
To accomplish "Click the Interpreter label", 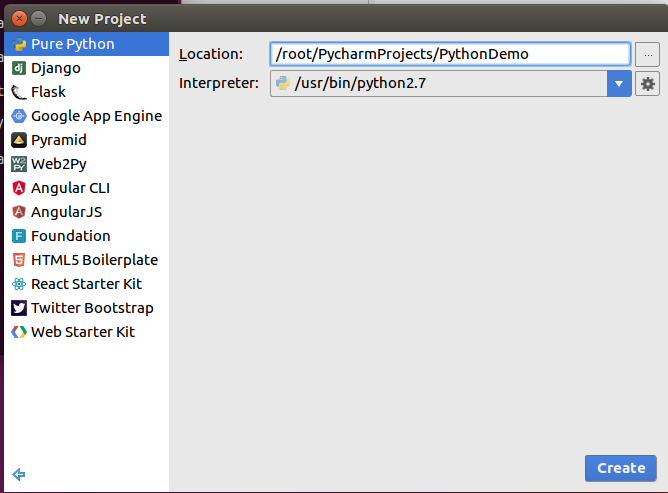I will 219,83.
